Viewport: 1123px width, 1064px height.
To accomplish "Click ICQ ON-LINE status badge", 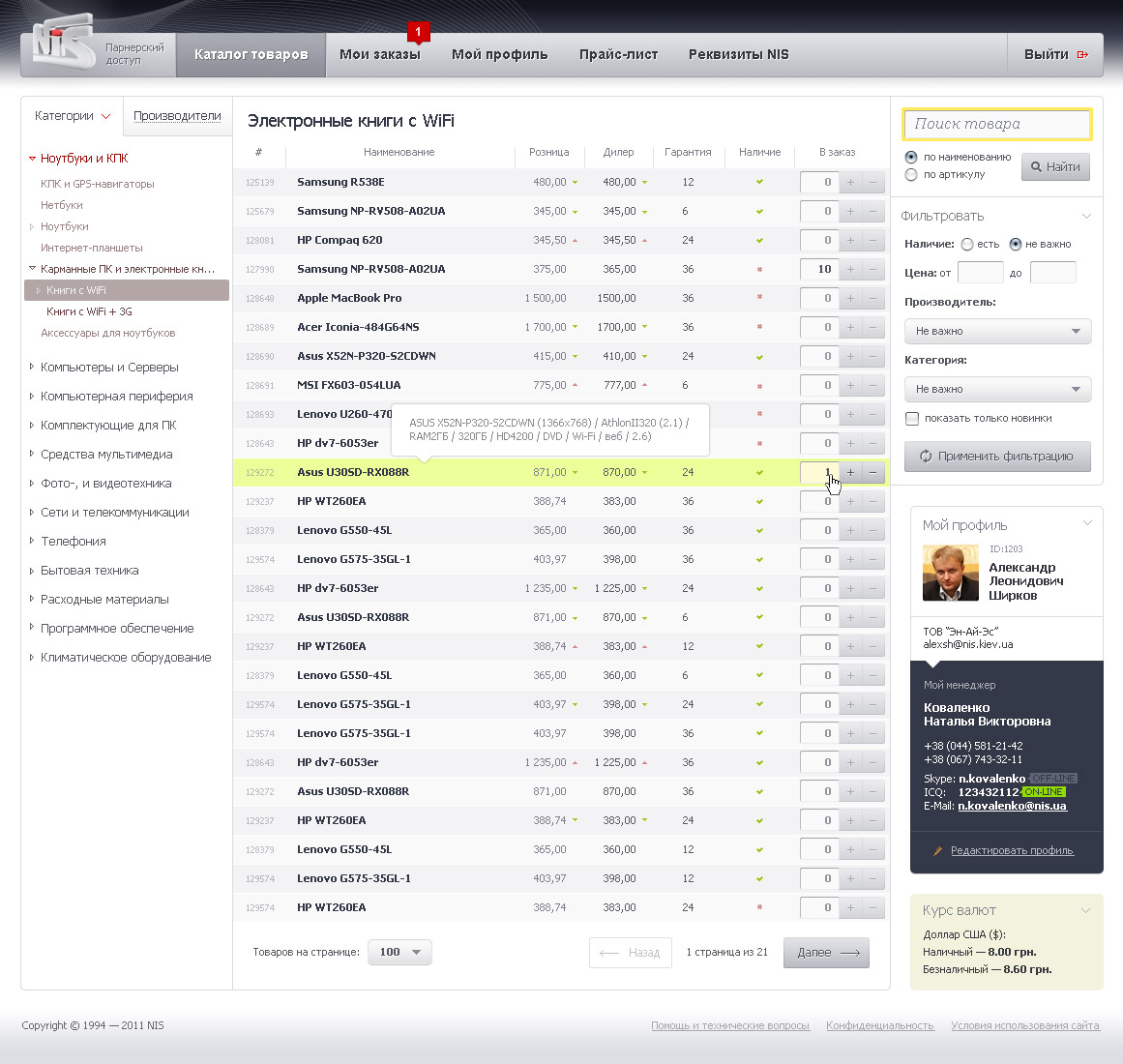I will 1044,792.
